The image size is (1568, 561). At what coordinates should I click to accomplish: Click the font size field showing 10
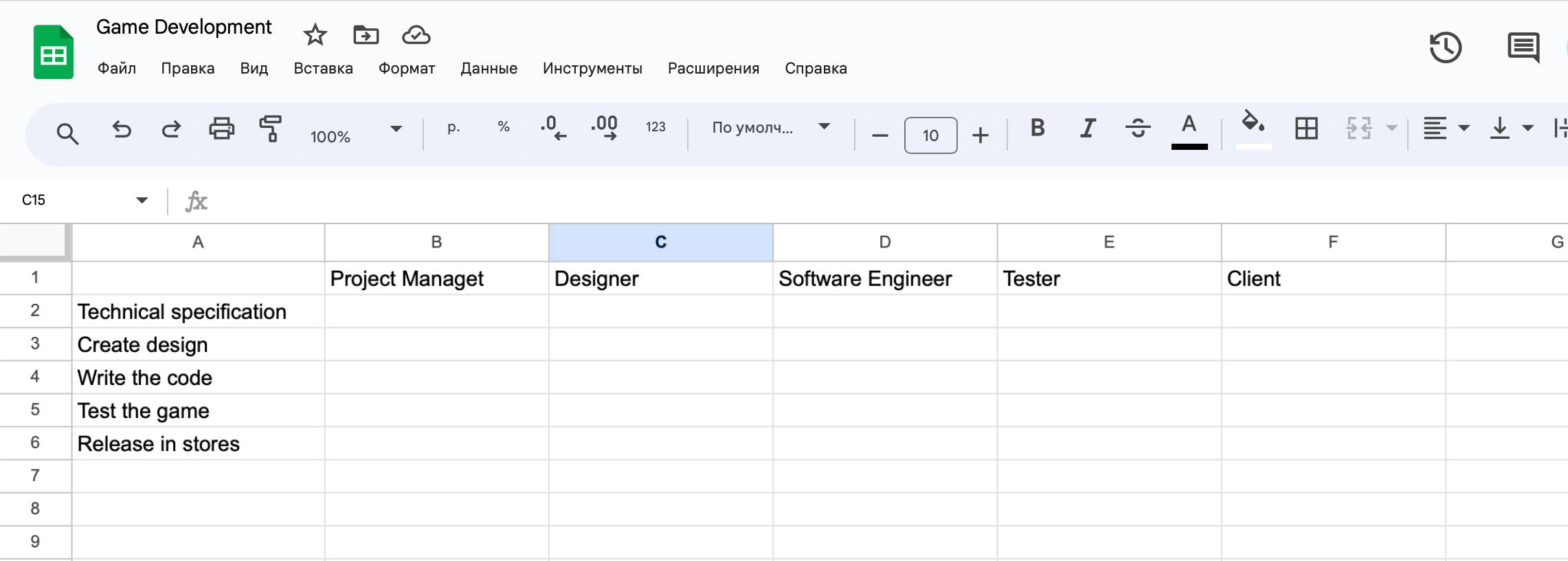pyautogui.click(x=930, y=135)
